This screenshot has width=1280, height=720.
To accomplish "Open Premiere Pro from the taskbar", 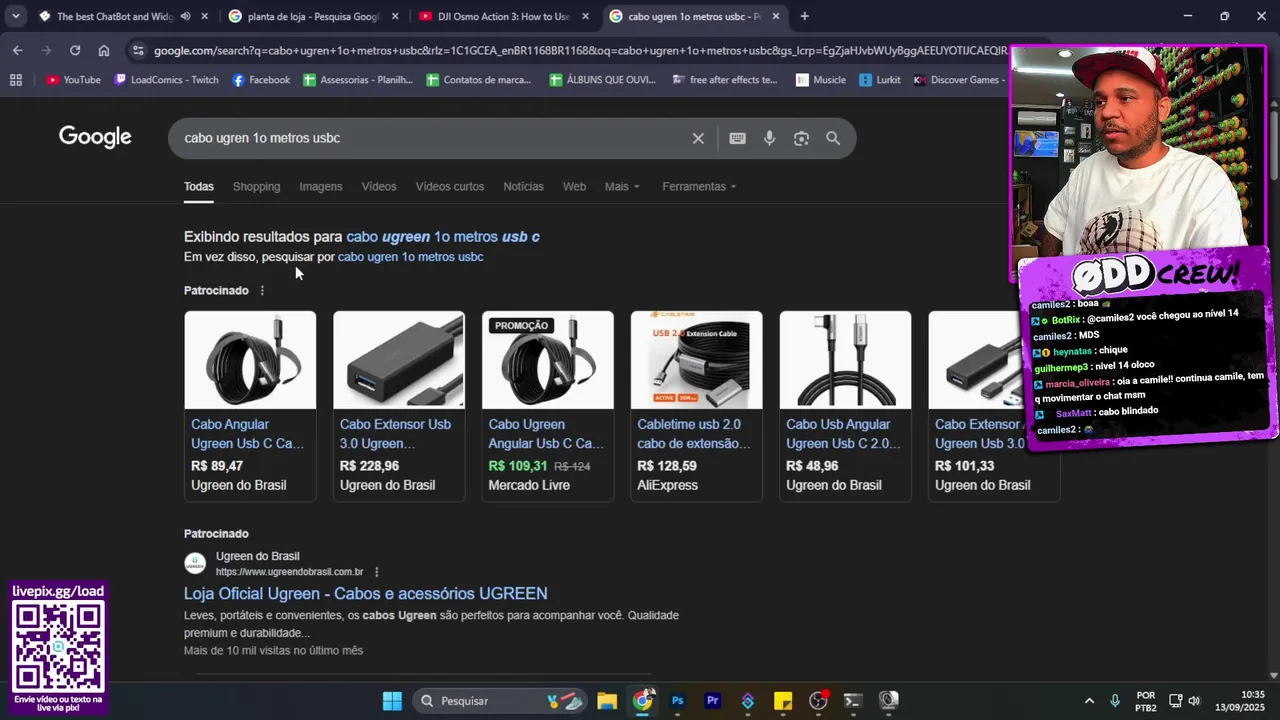I will click(712, 701).
